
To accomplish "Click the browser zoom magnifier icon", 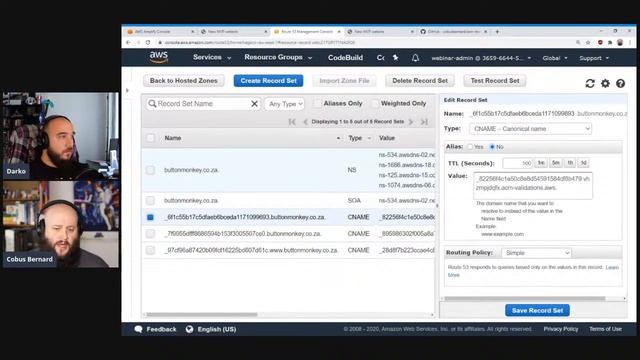I will [x=578, y=42].
